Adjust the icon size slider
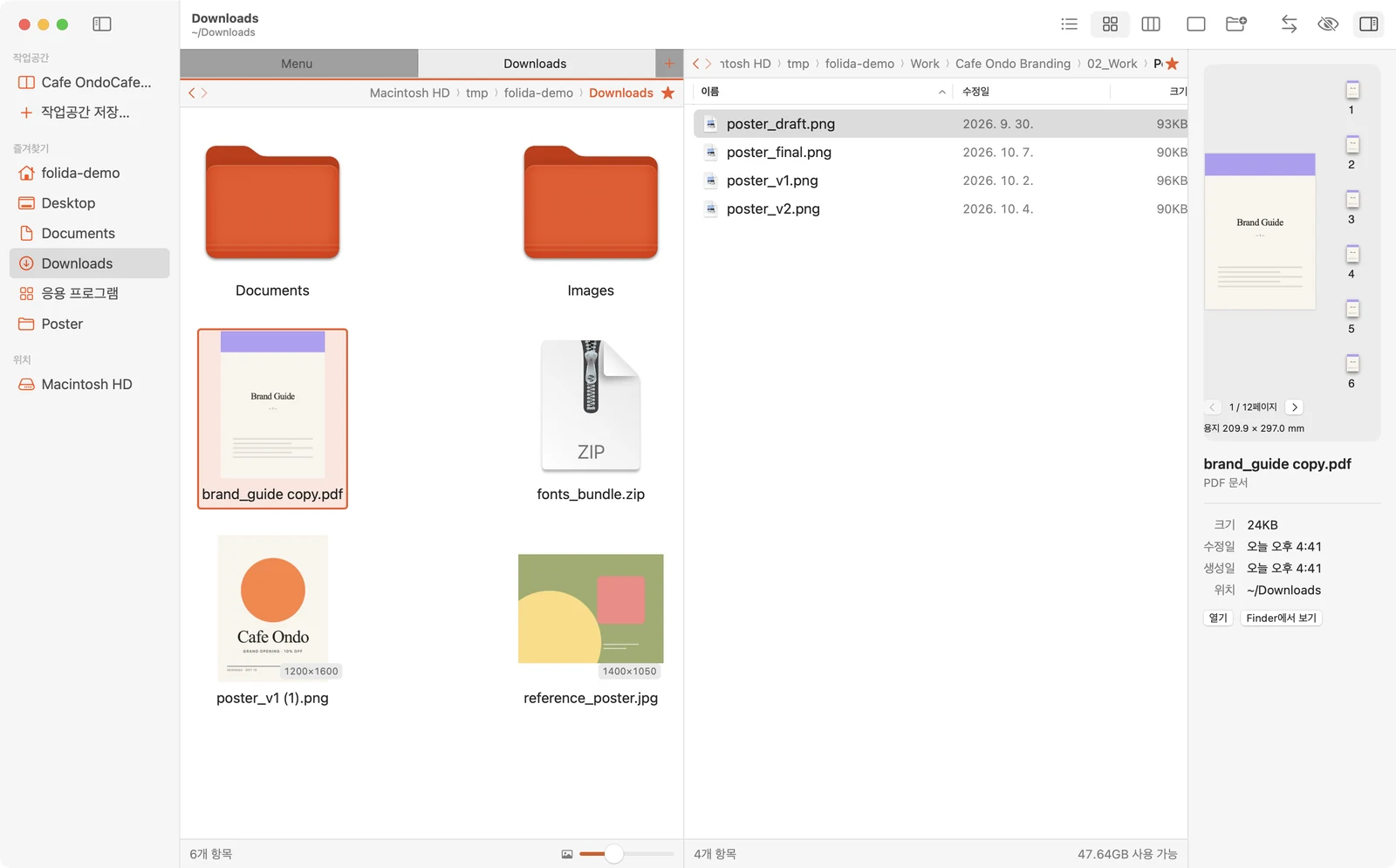Viewport: 1396px width, 868px height. 614,854
